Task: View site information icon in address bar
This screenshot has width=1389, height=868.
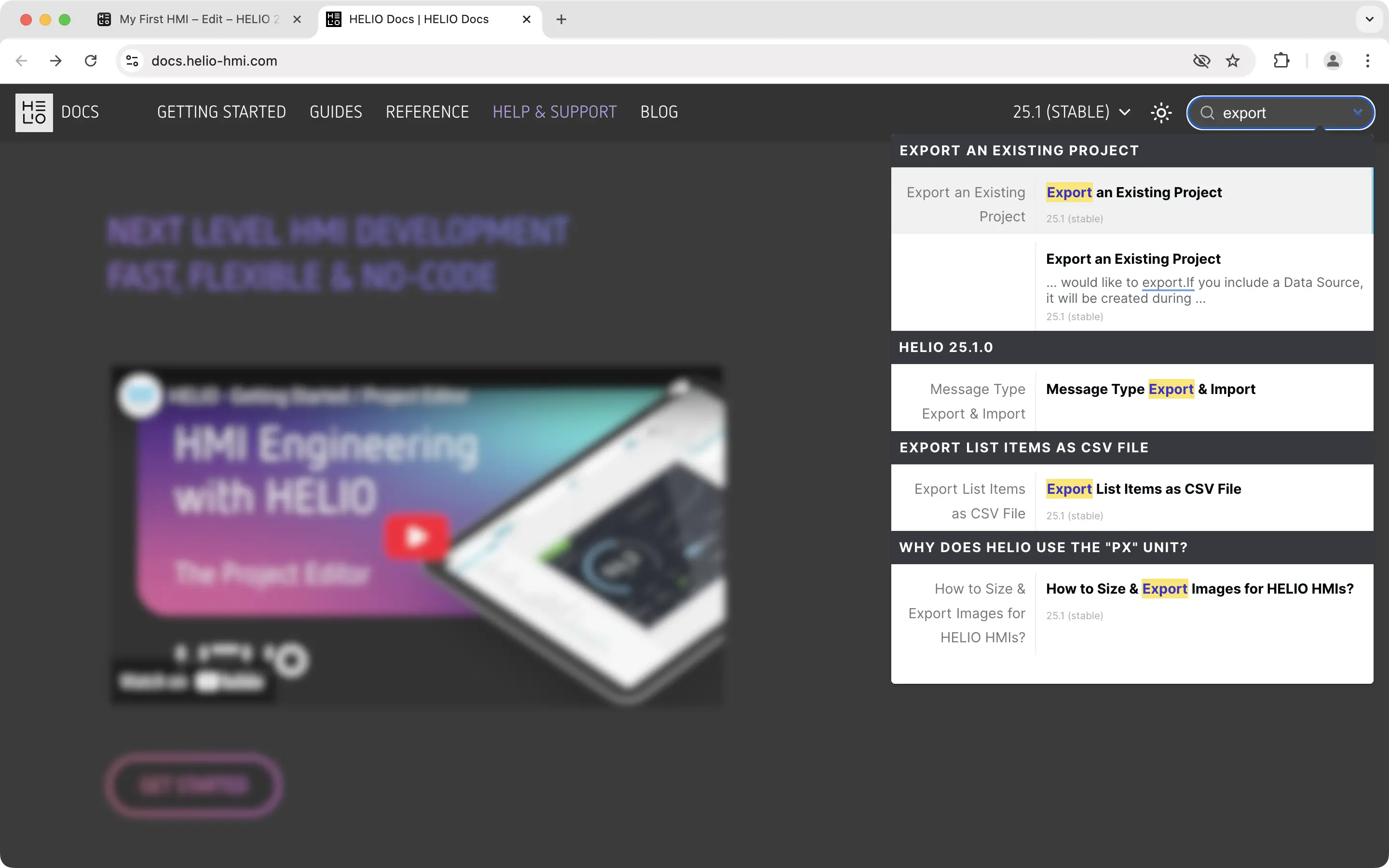Action: click(133, 61)
